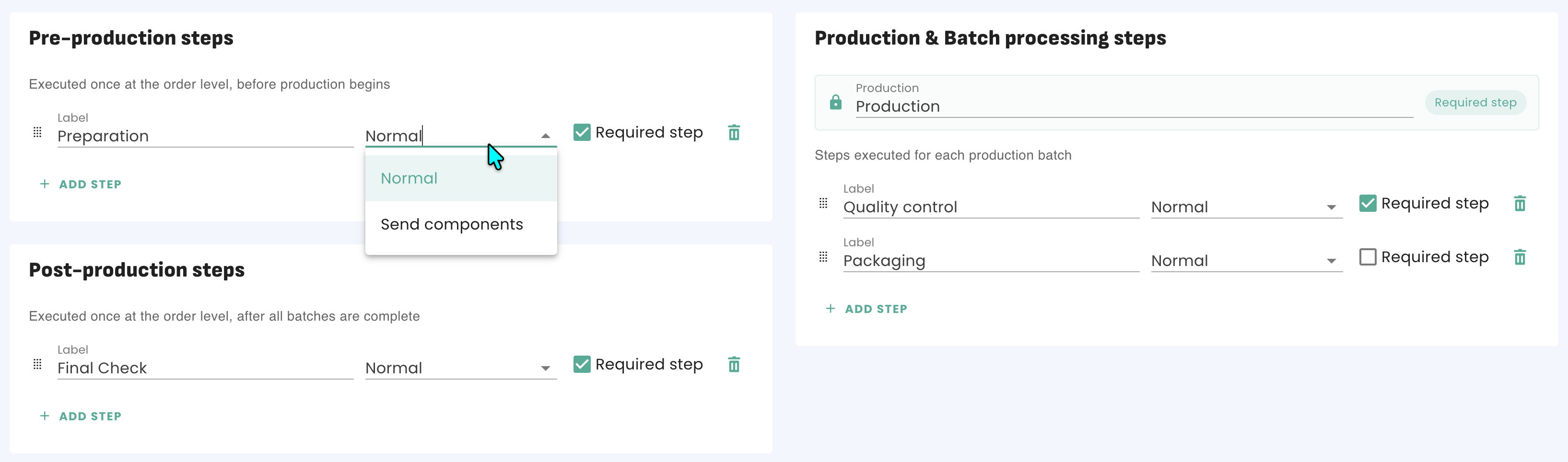Grab the drag handle for Final Check
Image resolution: width=1568 pixels, height=462 pixels.
pos(38,364)
